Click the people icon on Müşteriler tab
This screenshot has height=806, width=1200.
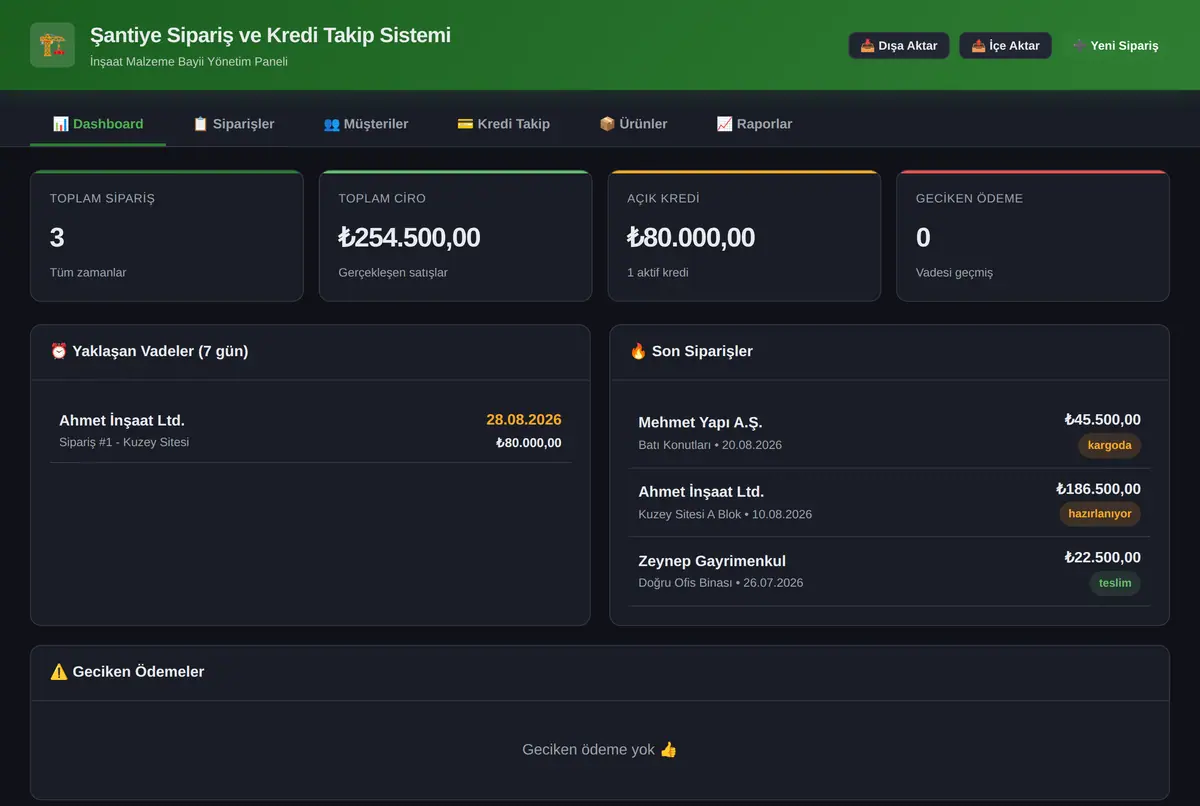click(332, 124)
